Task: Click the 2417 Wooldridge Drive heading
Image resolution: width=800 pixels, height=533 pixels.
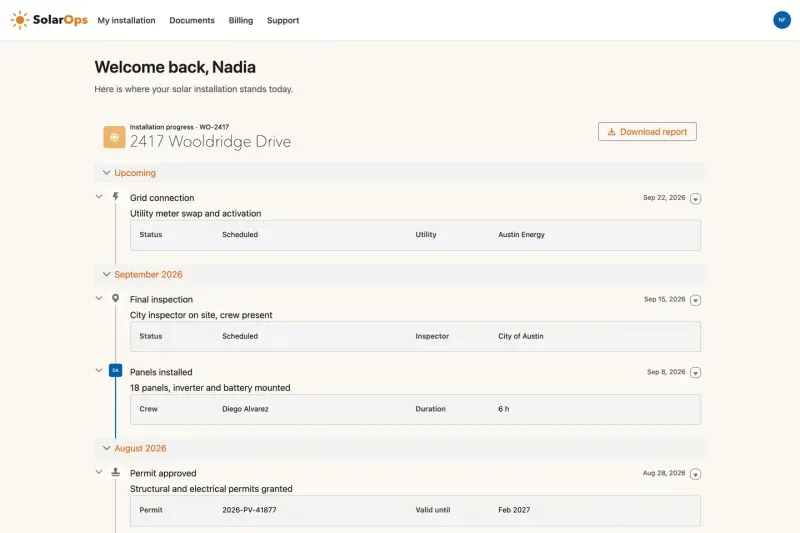Action: click(210, 141)
